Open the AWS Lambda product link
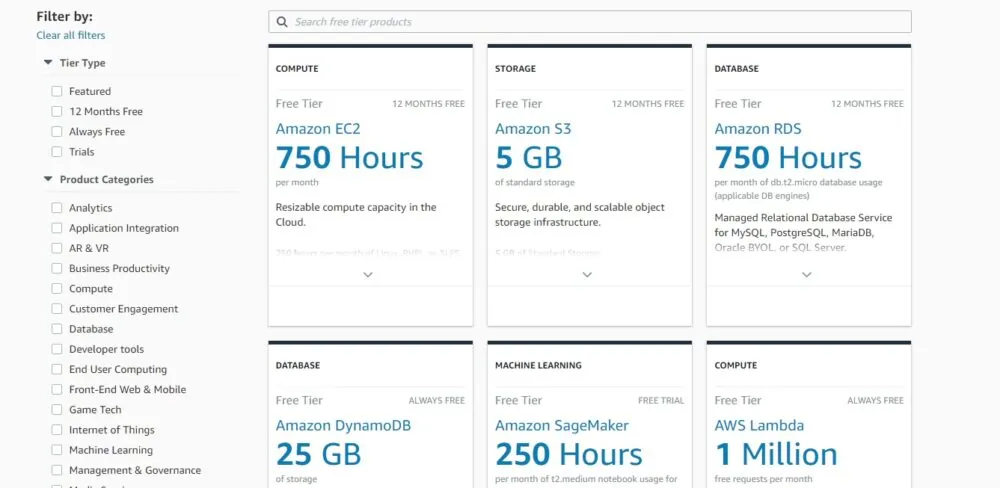 pos(759,425)
